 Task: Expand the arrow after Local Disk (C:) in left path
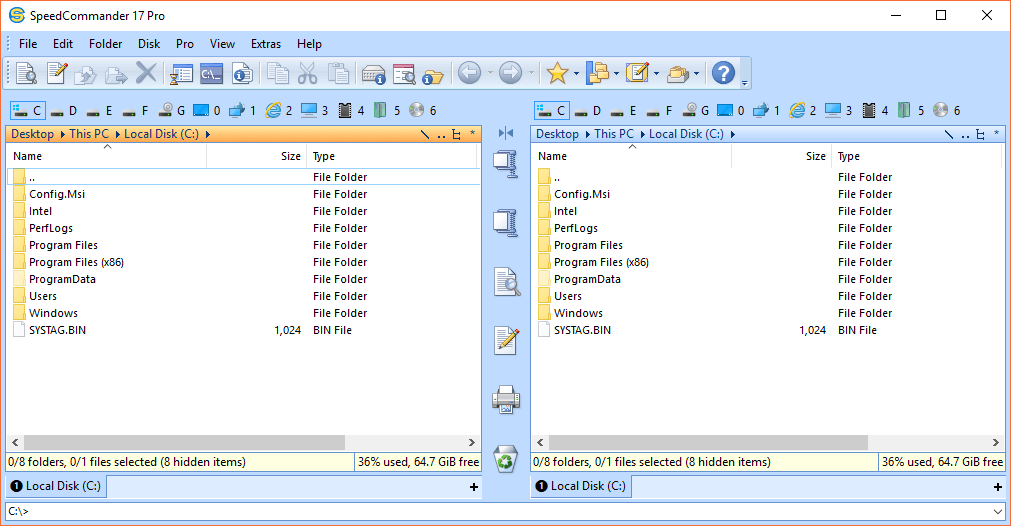tap(208, 134)
